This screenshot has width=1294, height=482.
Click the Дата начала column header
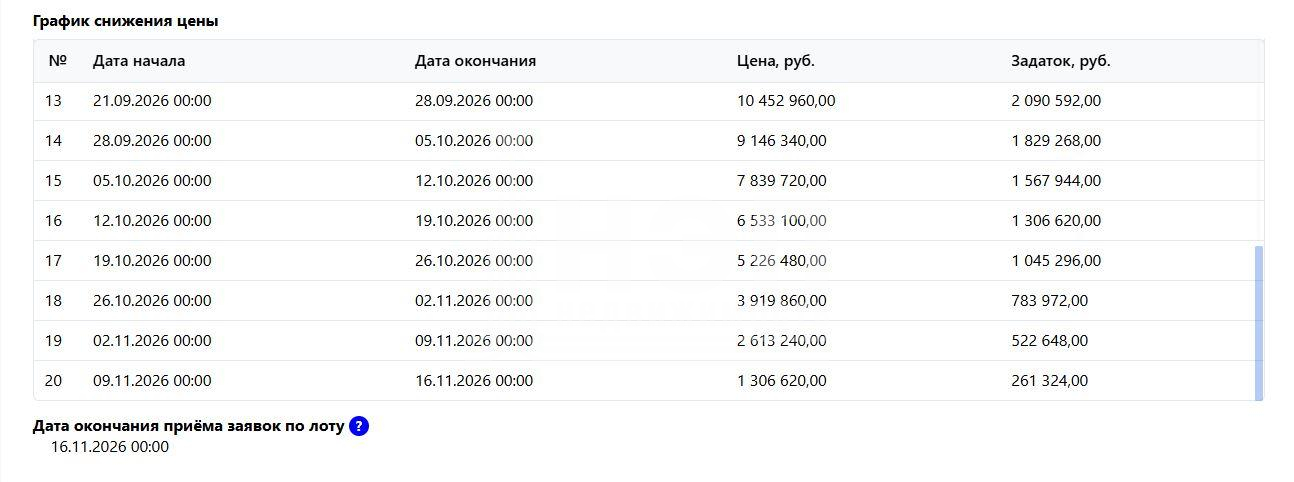point(139,61)
